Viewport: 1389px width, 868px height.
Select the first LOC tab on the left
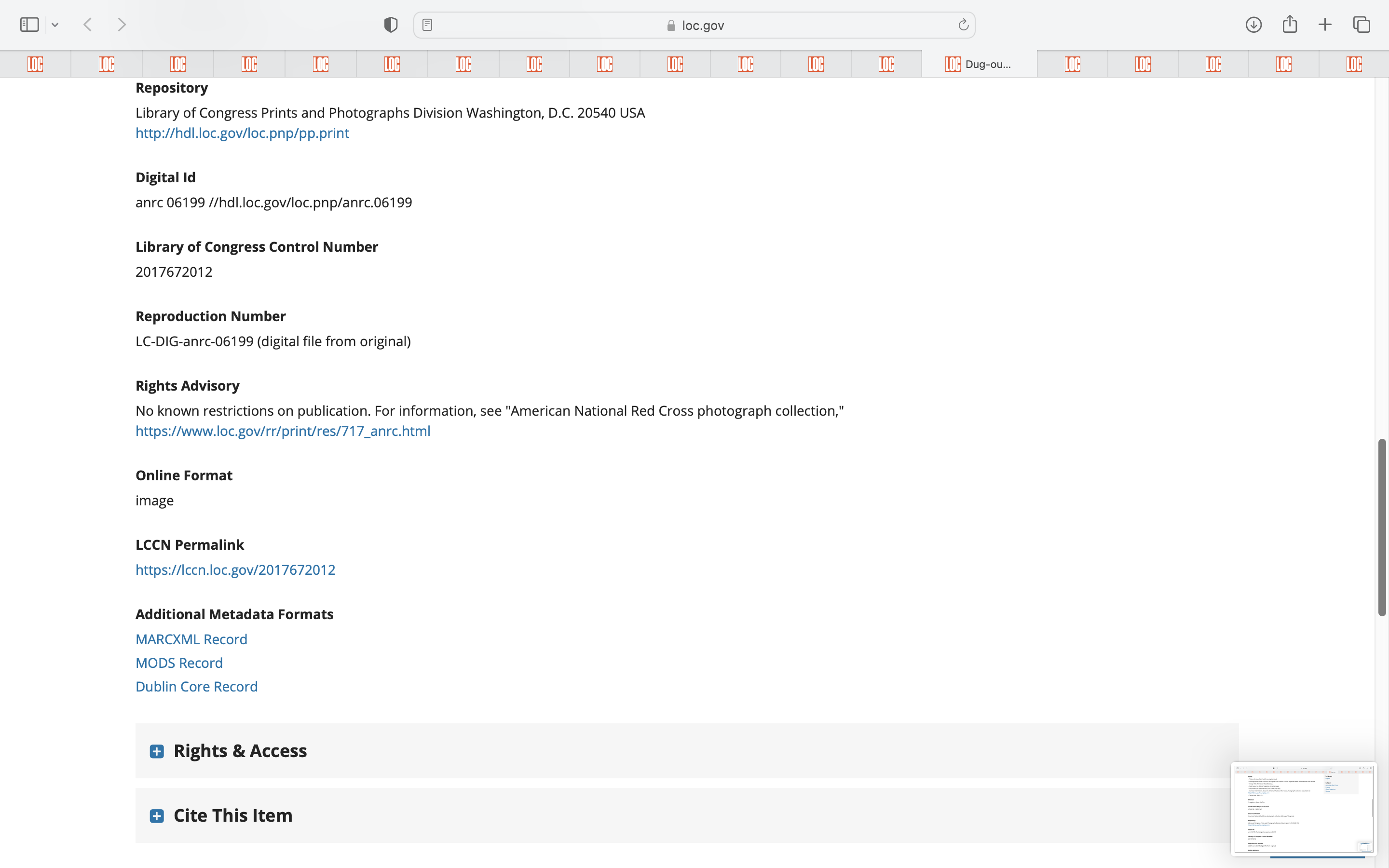[35, 64]
